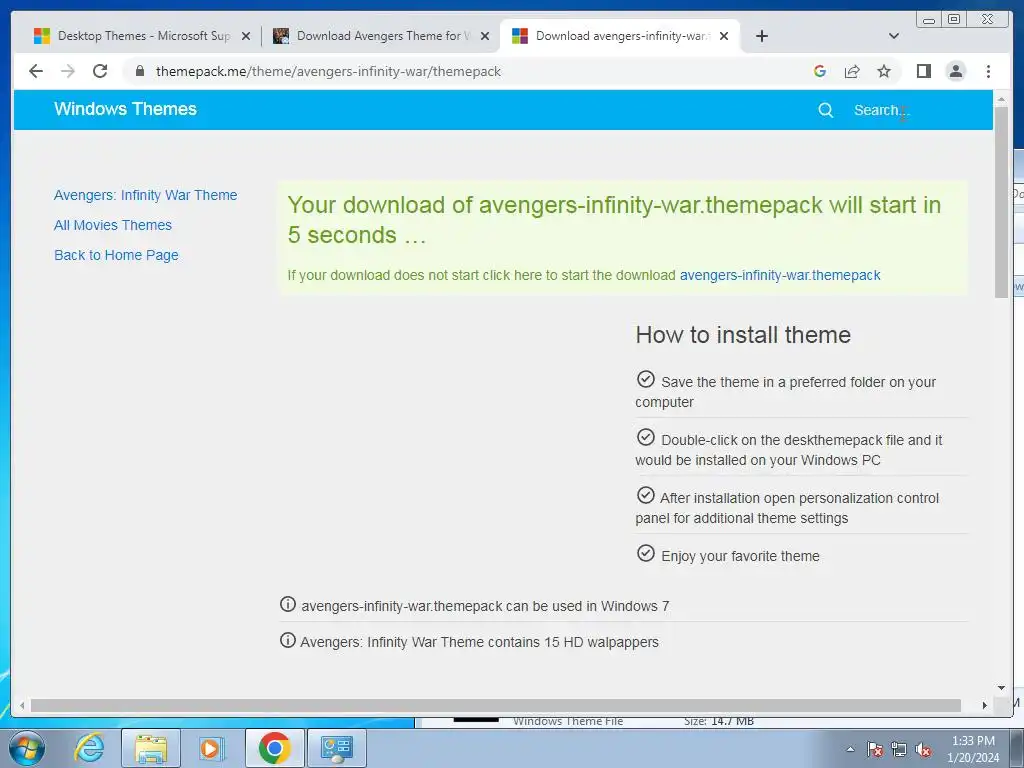Open the clock showing 1:33 PM
The width and height of the screenshot is (1024, 768).
click(x=973, y=749)
